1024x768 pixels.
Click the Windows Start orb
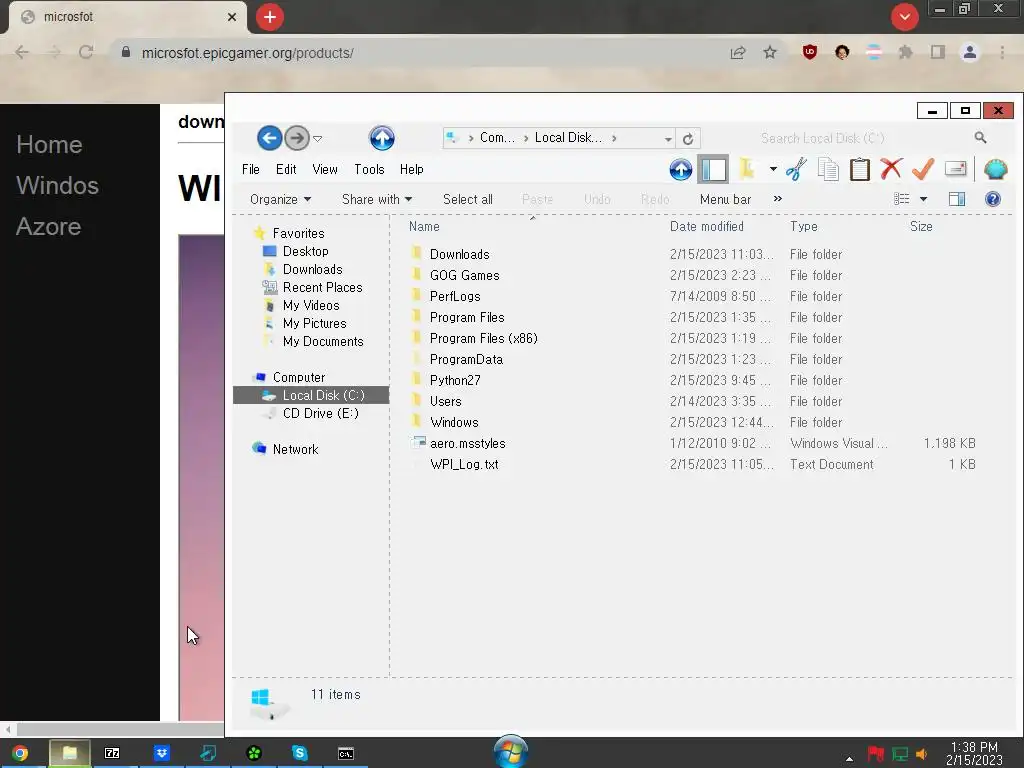click(511, 752)
